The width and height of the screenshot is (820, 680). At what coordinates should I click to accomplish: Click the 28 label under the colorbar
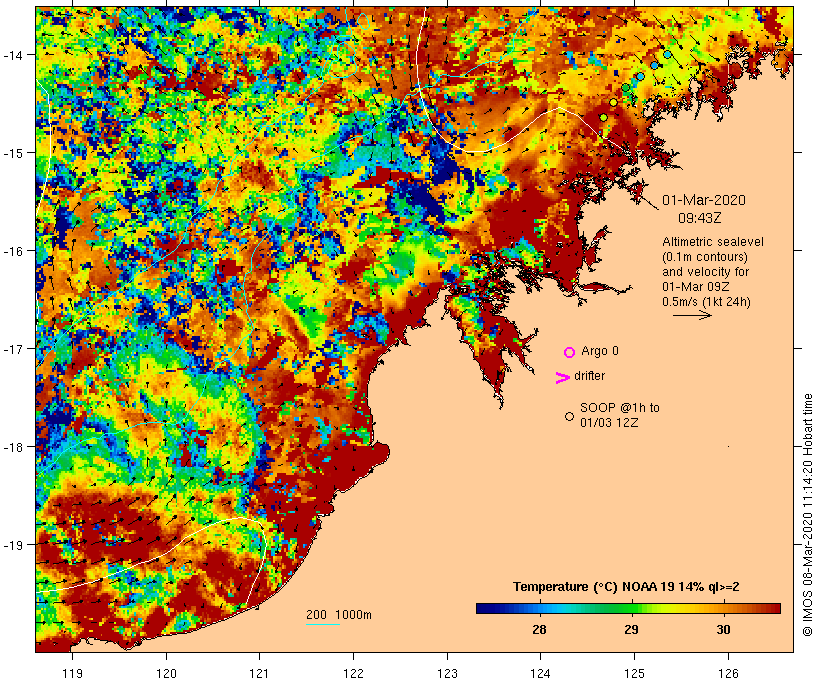pyautogui.click(x=539, y=629)
